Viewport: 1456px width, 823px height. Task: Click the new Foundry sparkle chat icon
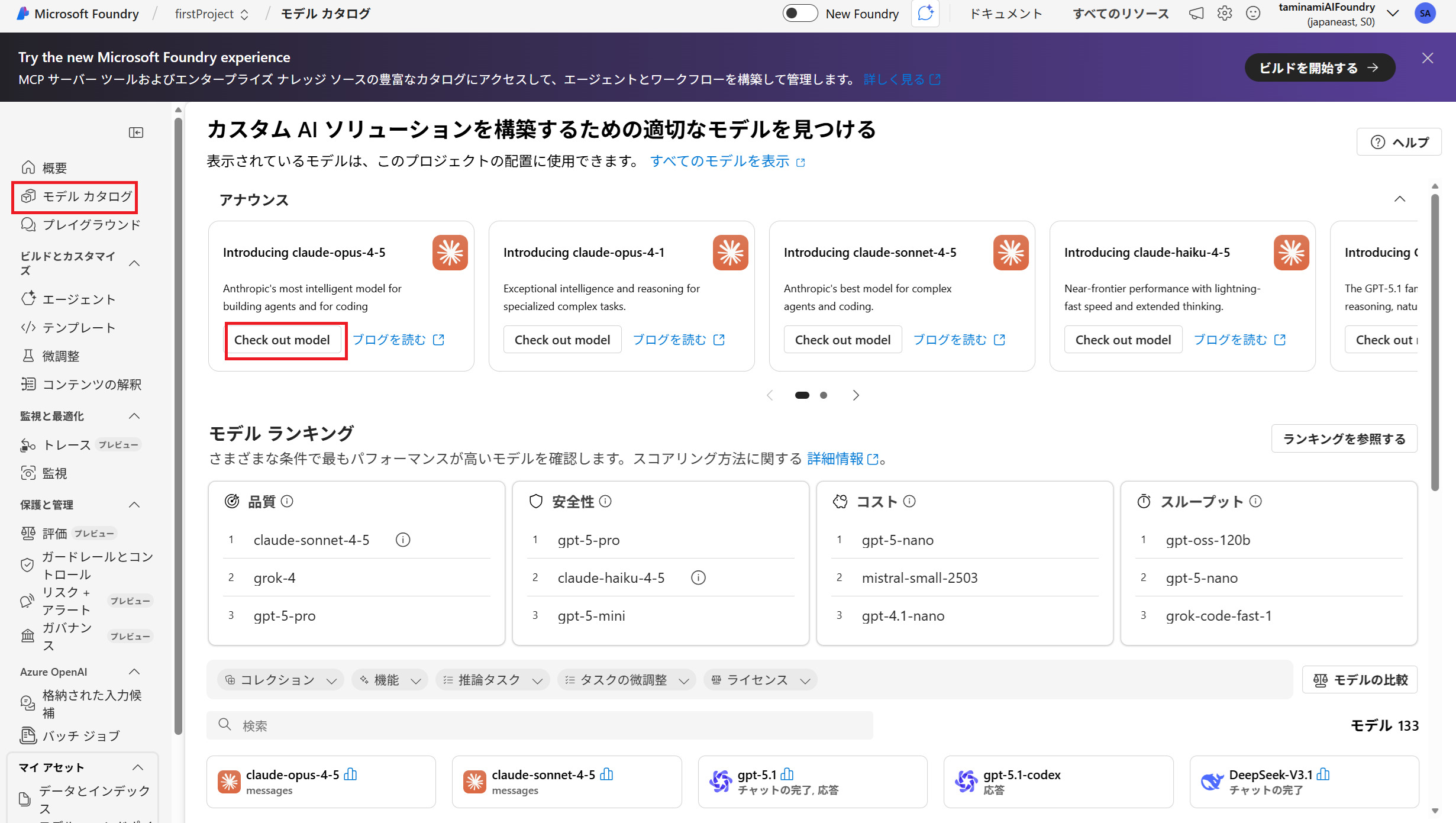tap(925, 13)
